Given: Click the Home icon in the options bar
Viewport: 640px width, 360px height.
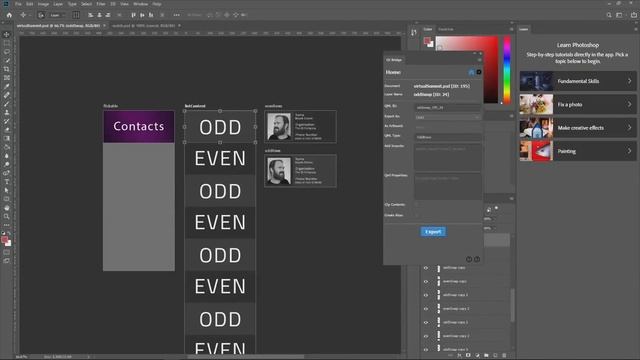Looking at the screenshot, I should tap(9, 15).
